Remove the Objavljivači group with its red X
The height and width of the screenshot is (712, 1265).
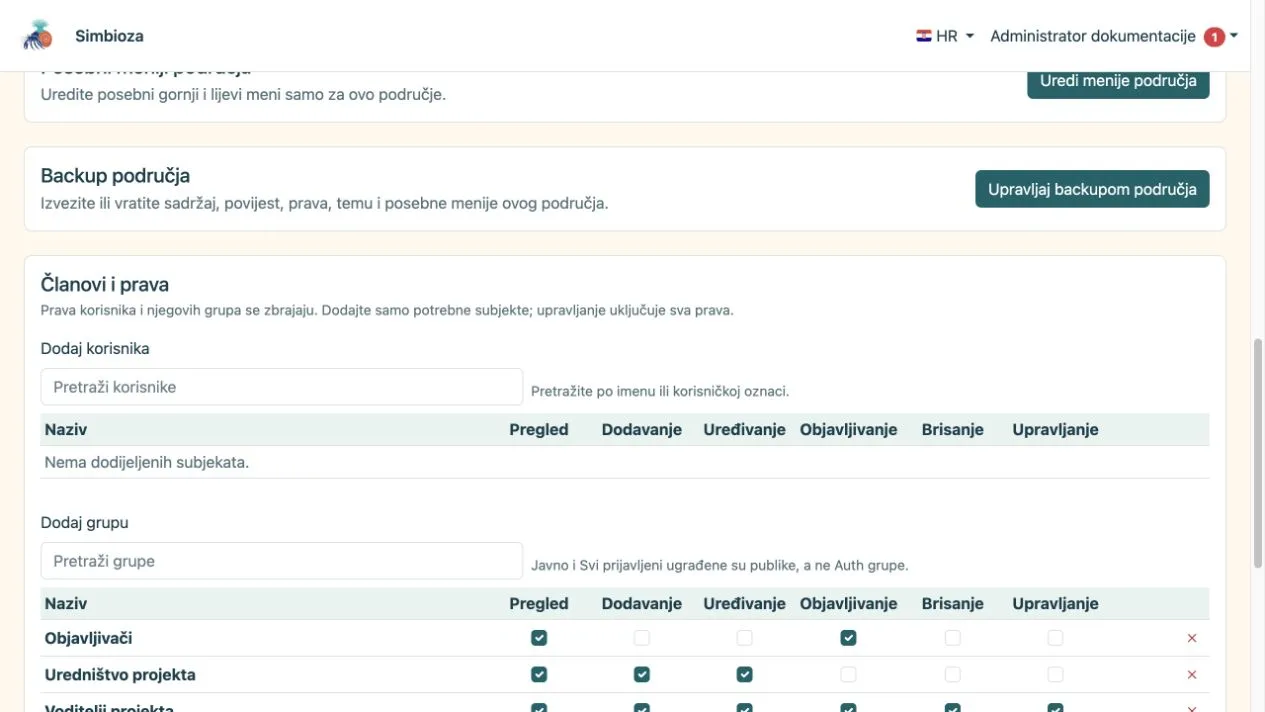click(1191, 638)
